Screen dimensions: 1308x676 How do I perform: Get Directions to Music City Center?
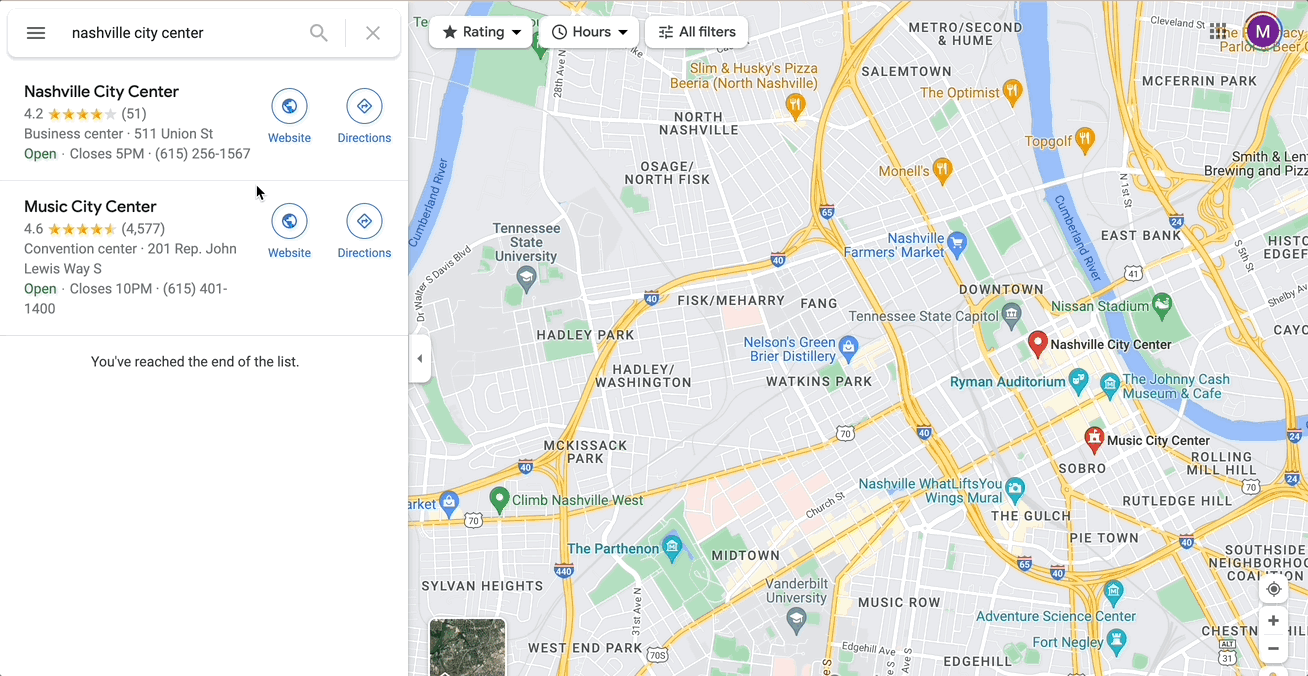364,232
